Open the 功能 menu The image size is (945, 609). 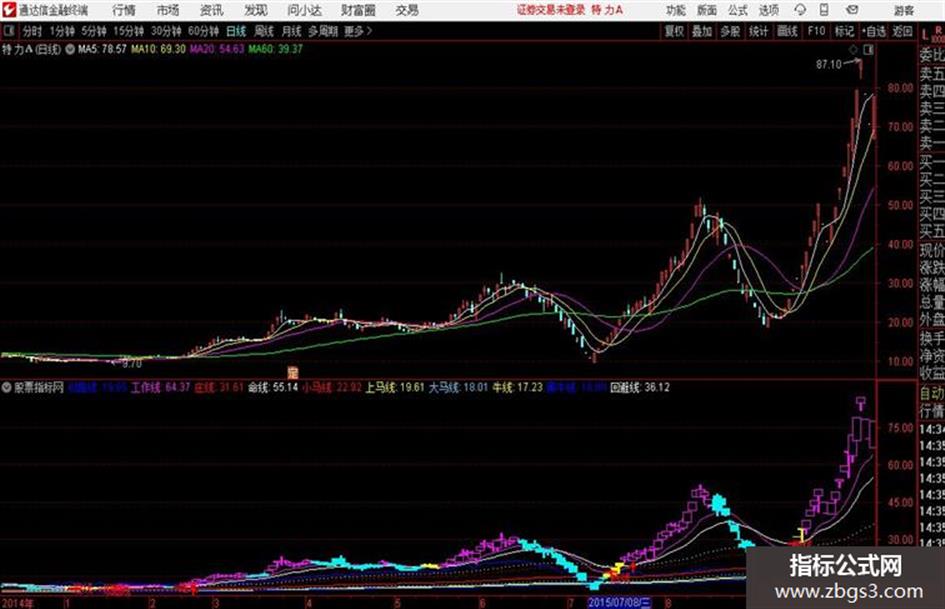coord(676,10)
